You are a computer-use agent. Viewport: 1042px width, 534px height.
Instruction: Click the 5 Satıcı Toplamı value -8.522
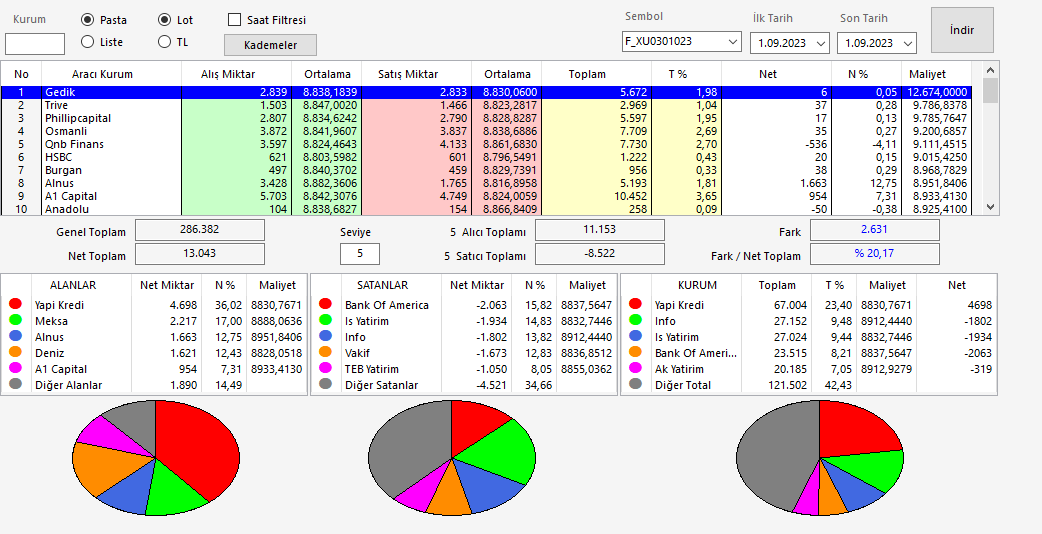pos(600,254)
